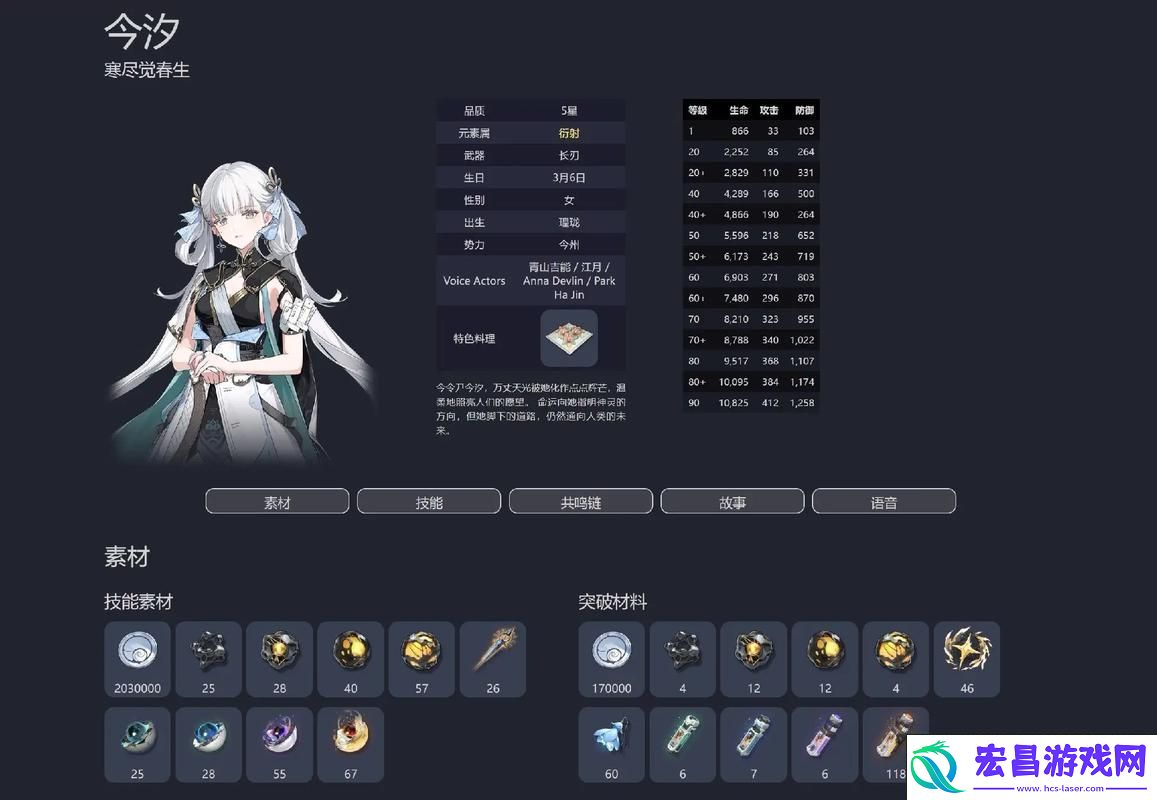Click the green tube material with count 6

683,745
